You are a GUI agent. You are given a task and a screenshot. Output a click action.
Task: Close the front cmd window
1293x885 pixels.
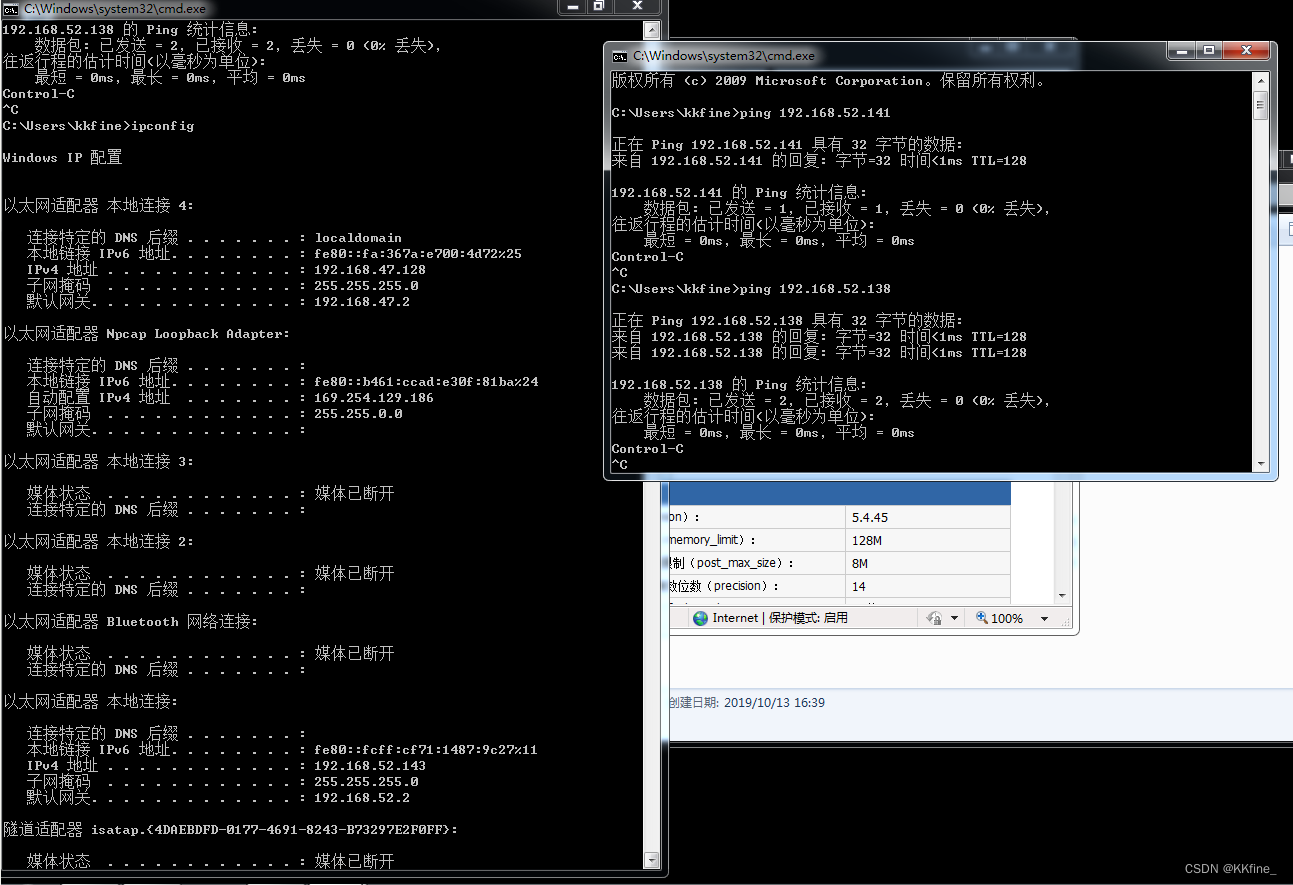point(1247,51)
